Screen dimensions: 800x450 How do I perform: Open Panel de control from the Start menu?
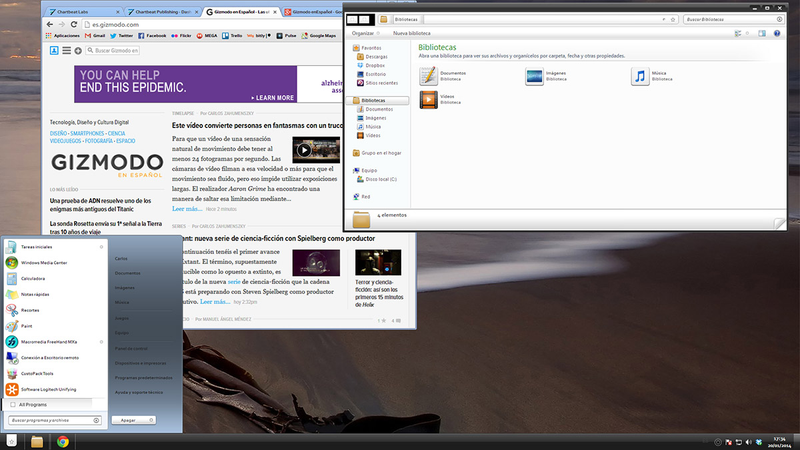tap(131, 348)
